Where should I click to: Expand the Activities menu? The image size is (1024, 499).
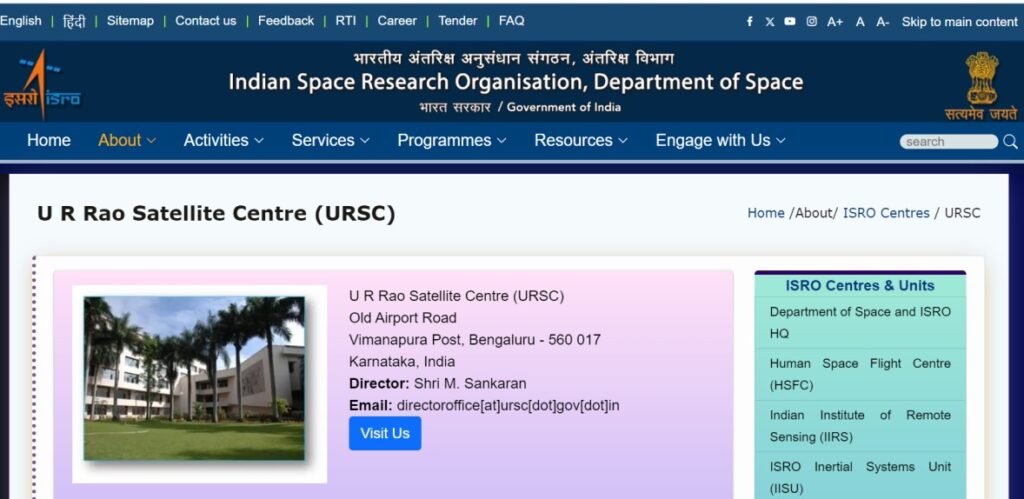223,140
